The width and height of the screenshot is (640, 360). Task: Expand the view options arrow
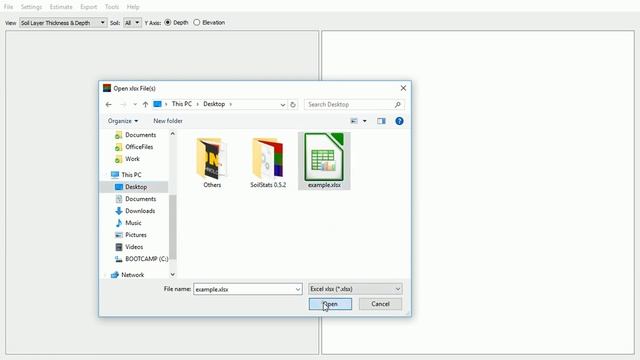coord(364,121)
